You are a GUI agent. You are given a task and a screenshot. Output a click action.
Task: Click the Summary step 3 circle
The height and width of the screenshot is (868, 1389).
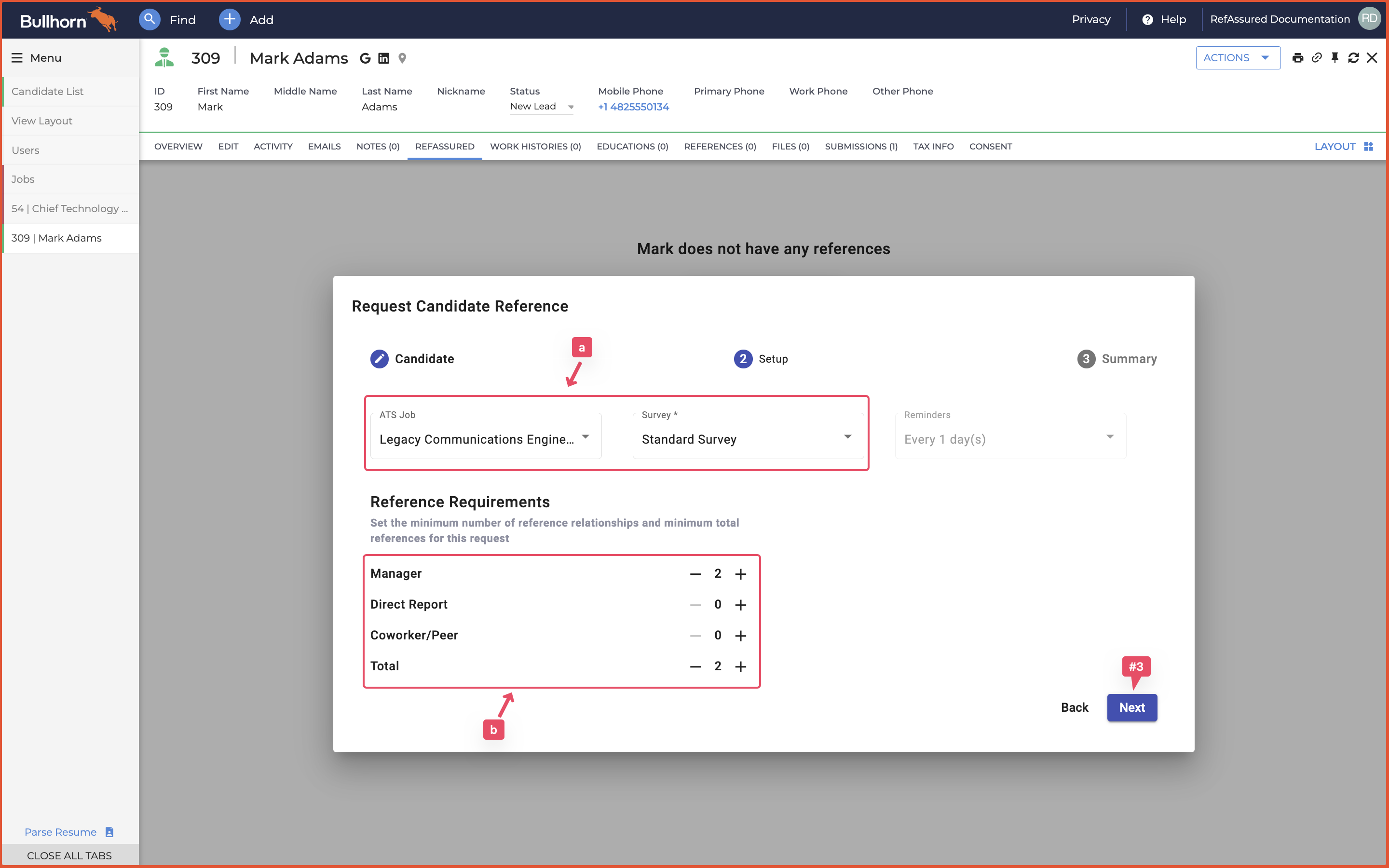click(x=1086, y=359)
